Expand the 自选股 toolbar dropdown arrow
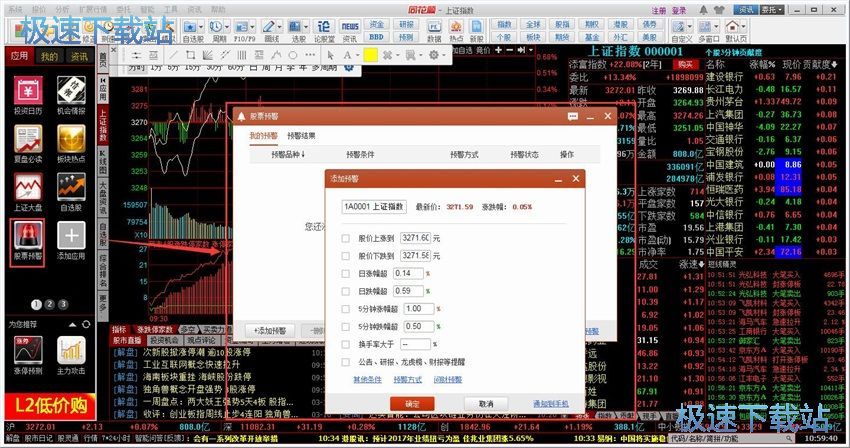 (x=201, y=27)
